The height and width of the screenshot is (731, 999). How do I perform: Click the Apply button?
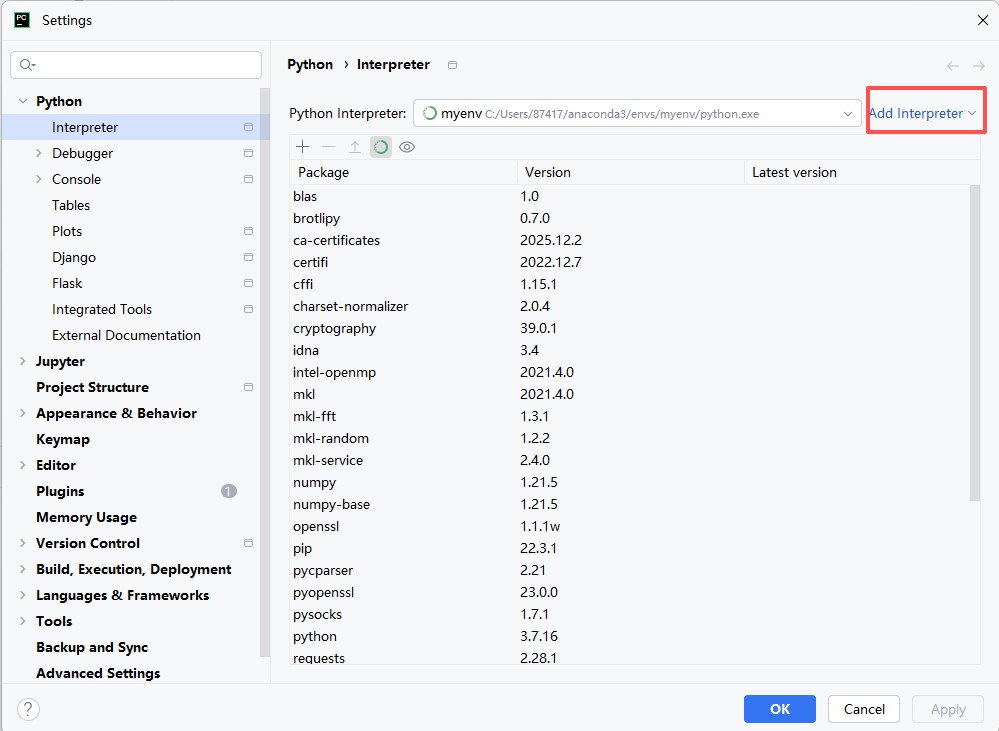(947, 709)
